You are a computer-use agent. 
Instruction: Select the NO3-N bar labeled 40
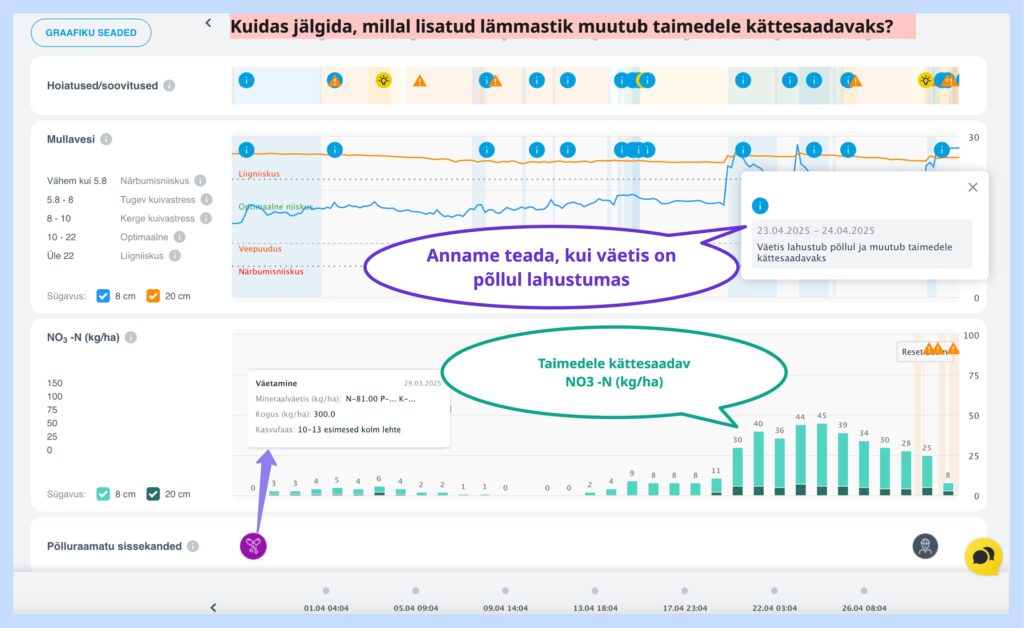(x=758, y=463)
